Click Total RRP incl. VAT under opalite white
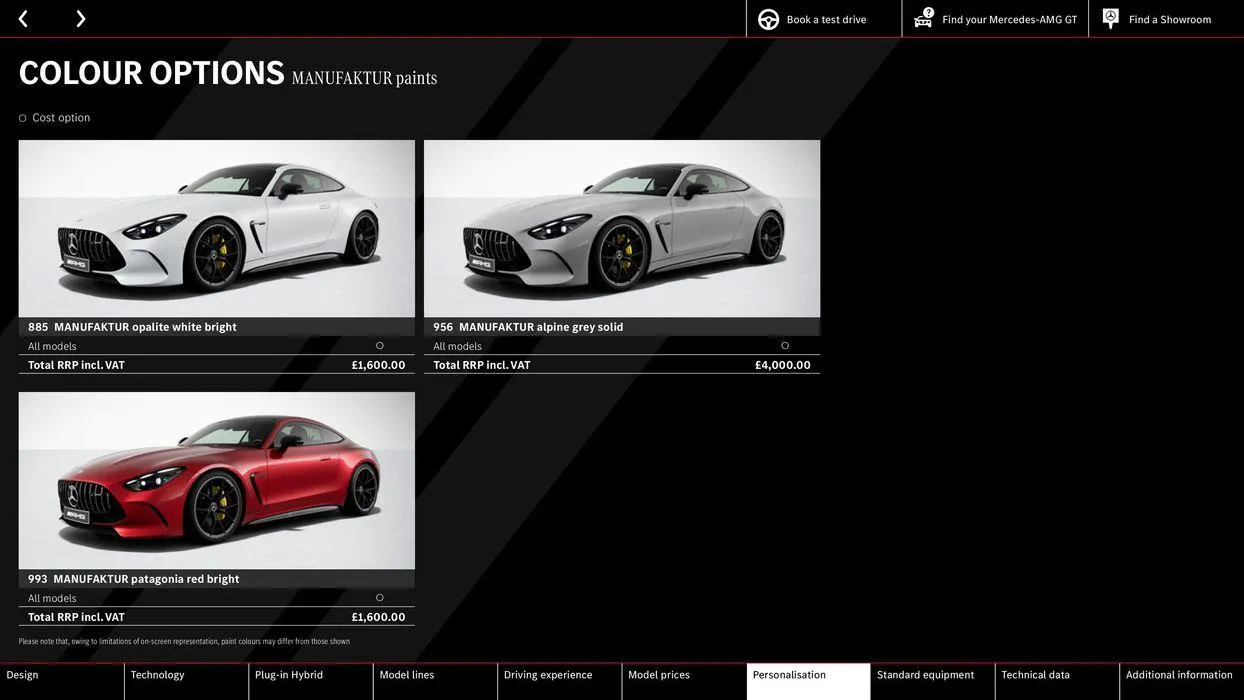This screenshot has width=1244, height=700. (76, 365)
